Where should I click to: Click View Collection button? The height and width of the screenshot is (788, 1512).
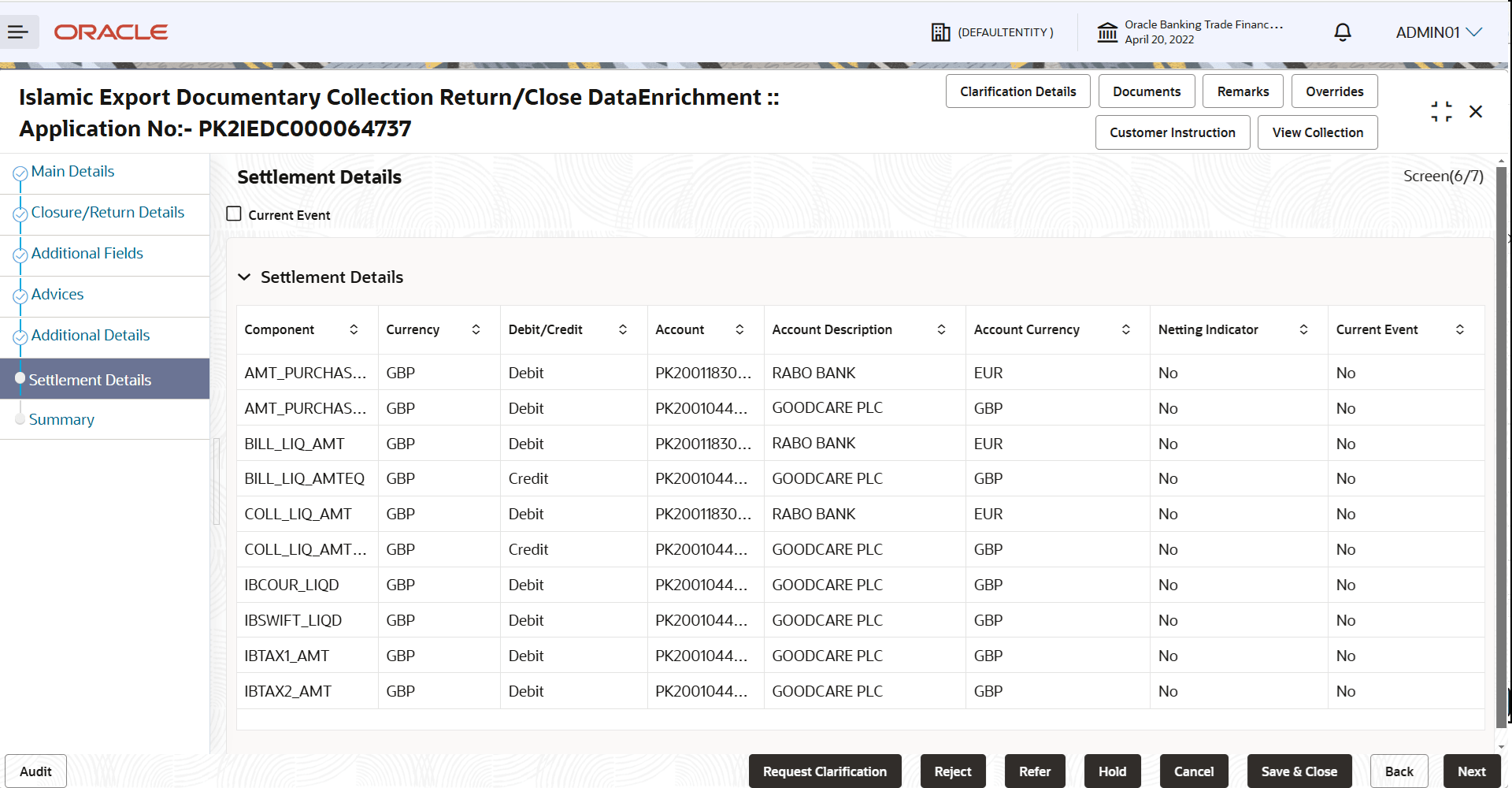click(1317, 132)
